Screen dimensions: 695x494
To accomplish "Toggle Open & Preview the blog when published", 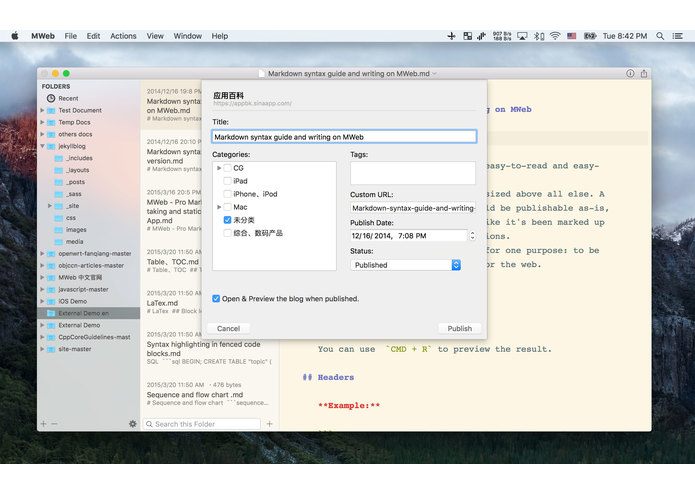I will [216, 299].
